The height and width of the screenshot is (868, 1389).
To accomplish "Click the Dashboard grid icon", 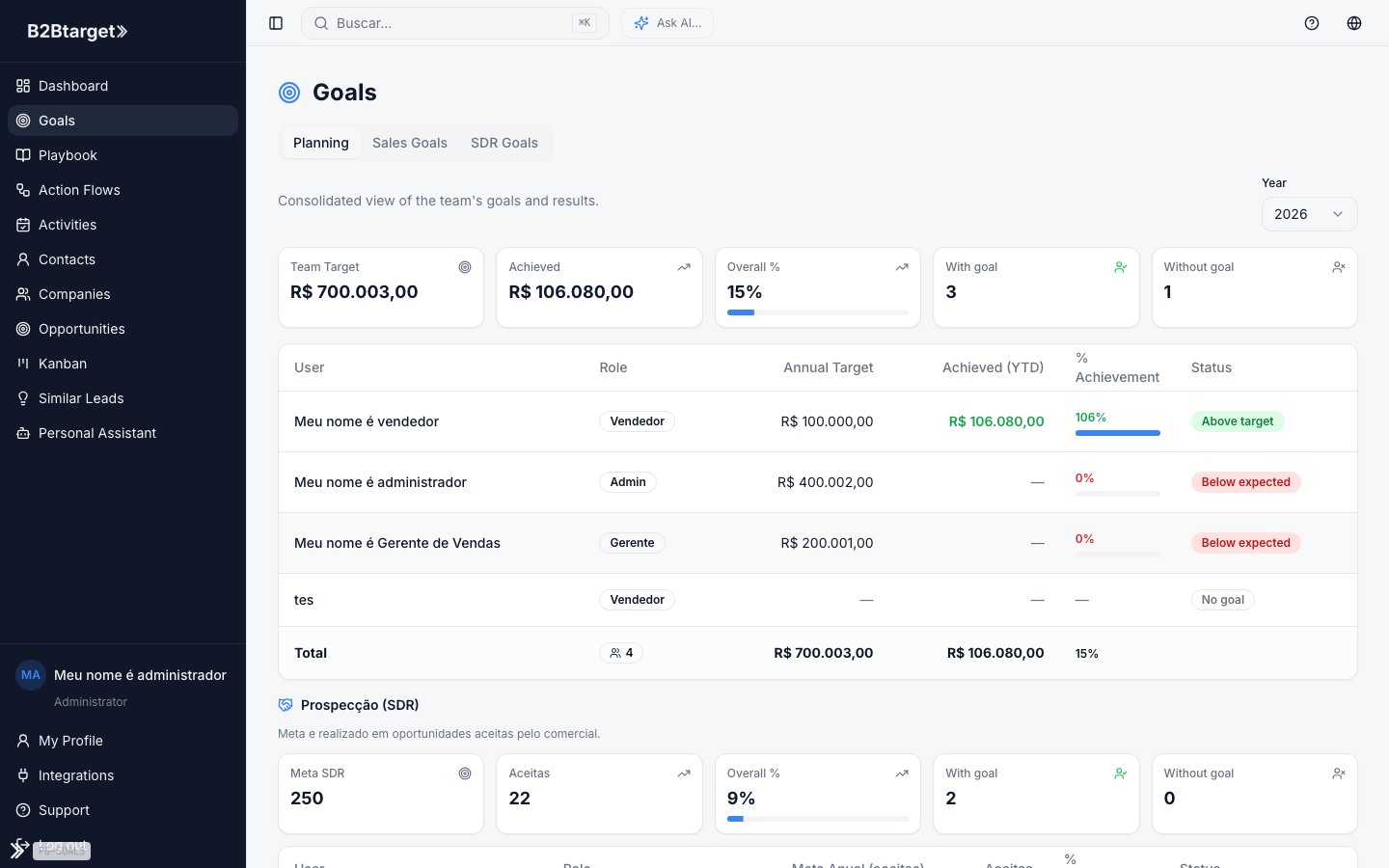I will [23, 86].
